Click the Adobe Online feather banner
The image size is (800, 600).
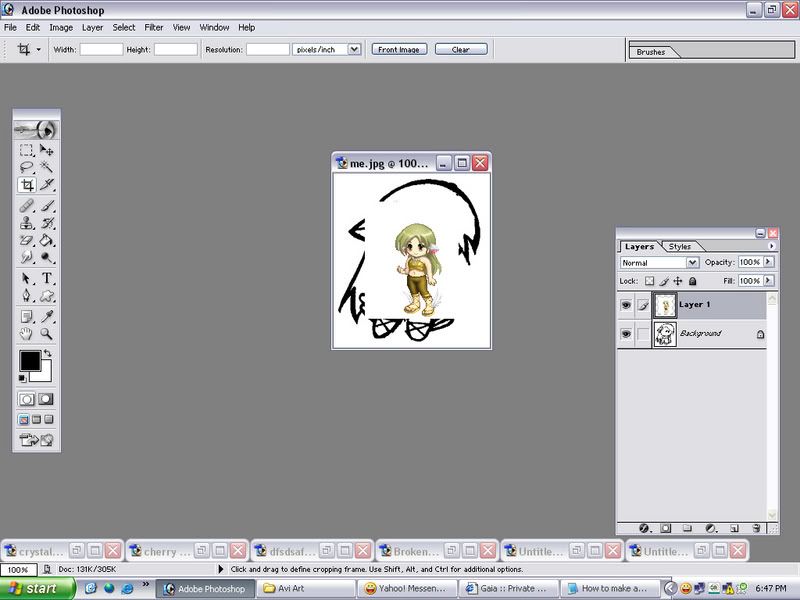pyautogui.click(x=36, y=130)
